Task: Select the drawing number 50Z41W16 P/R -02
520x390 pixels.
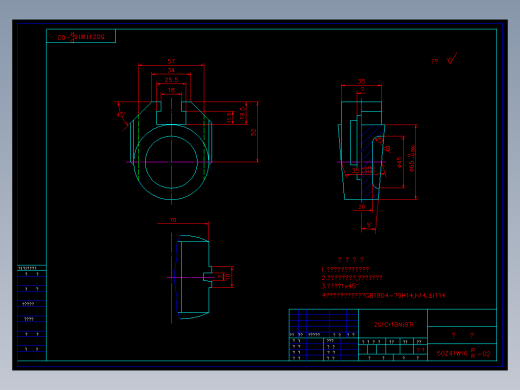Action: pos(463,353)
